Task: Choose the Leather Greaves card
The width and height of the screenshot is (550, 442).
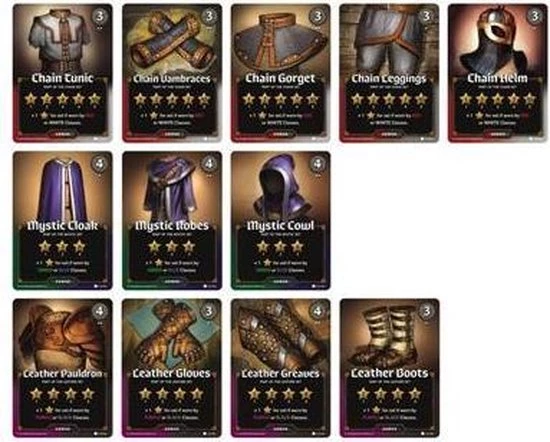Action: 281,368
